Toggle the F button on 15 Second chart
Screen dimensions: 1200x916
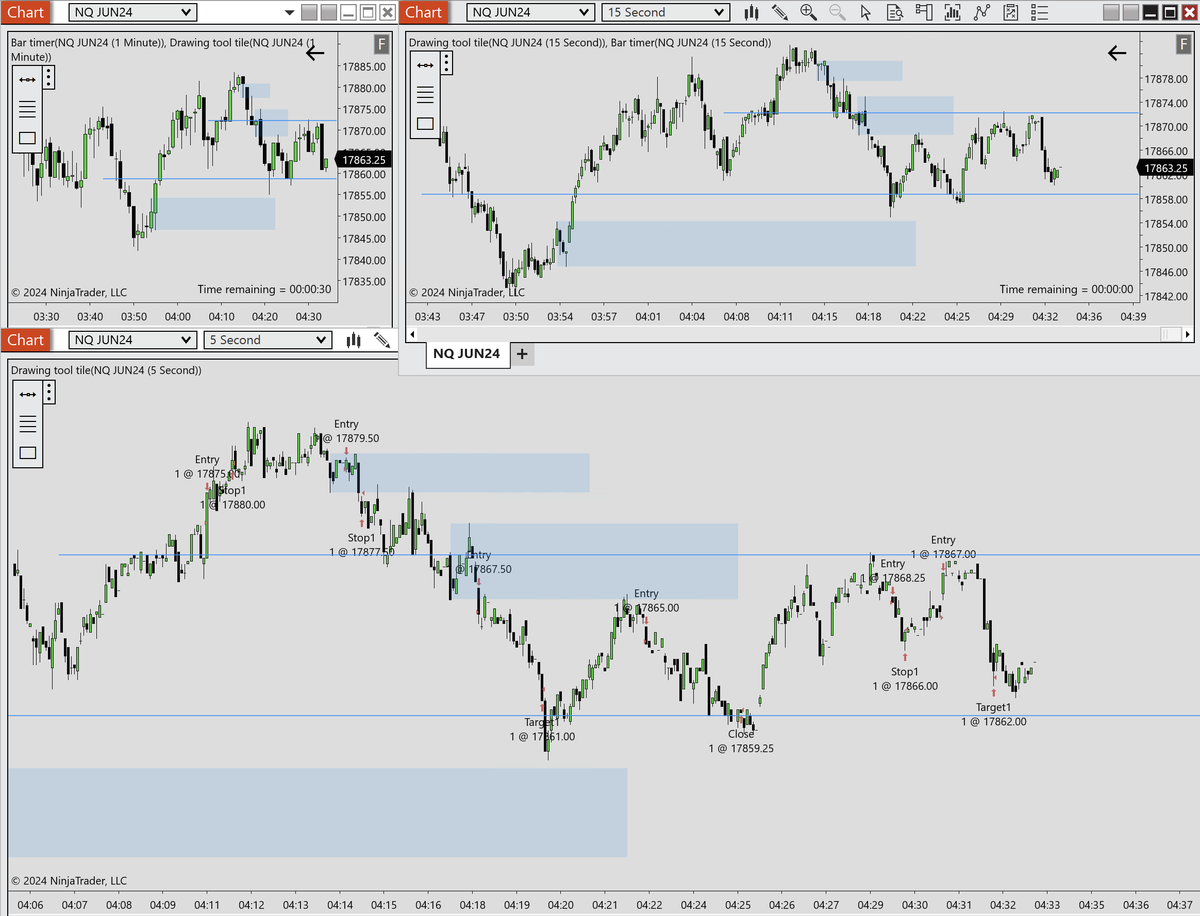(1183, 44)
